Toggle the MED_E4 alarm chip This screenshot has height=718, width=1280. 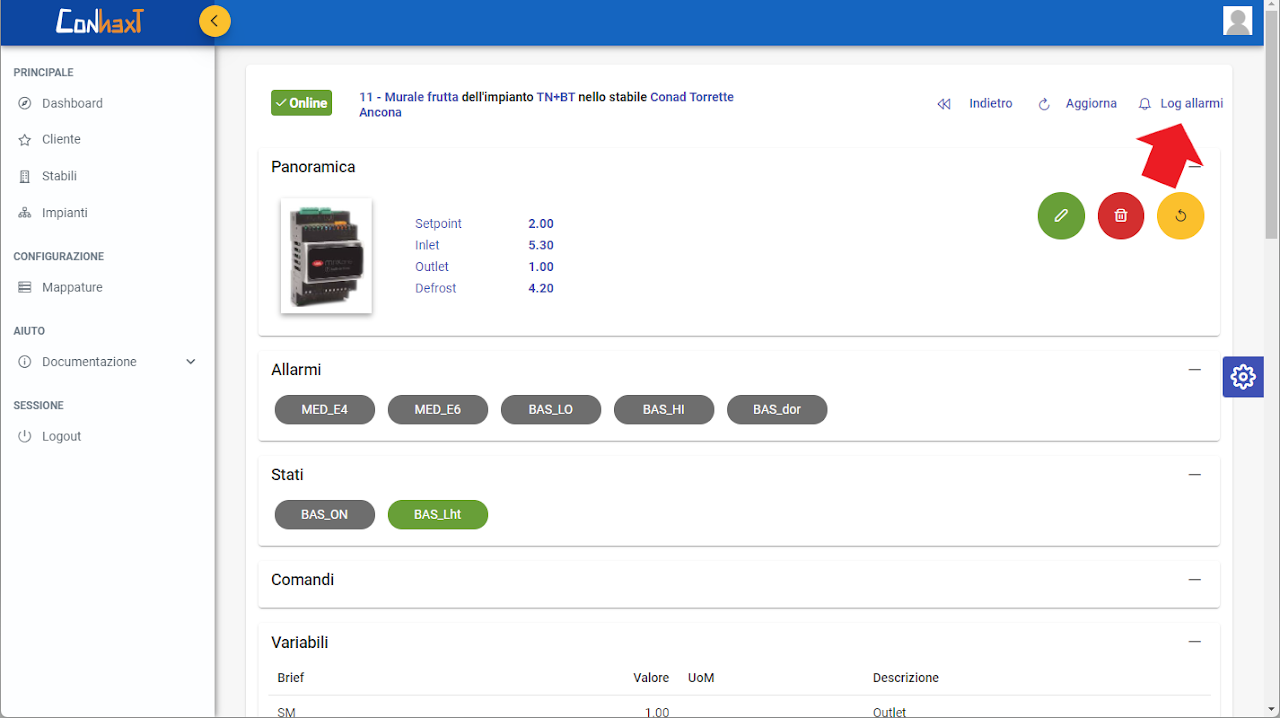coord(325,410)
